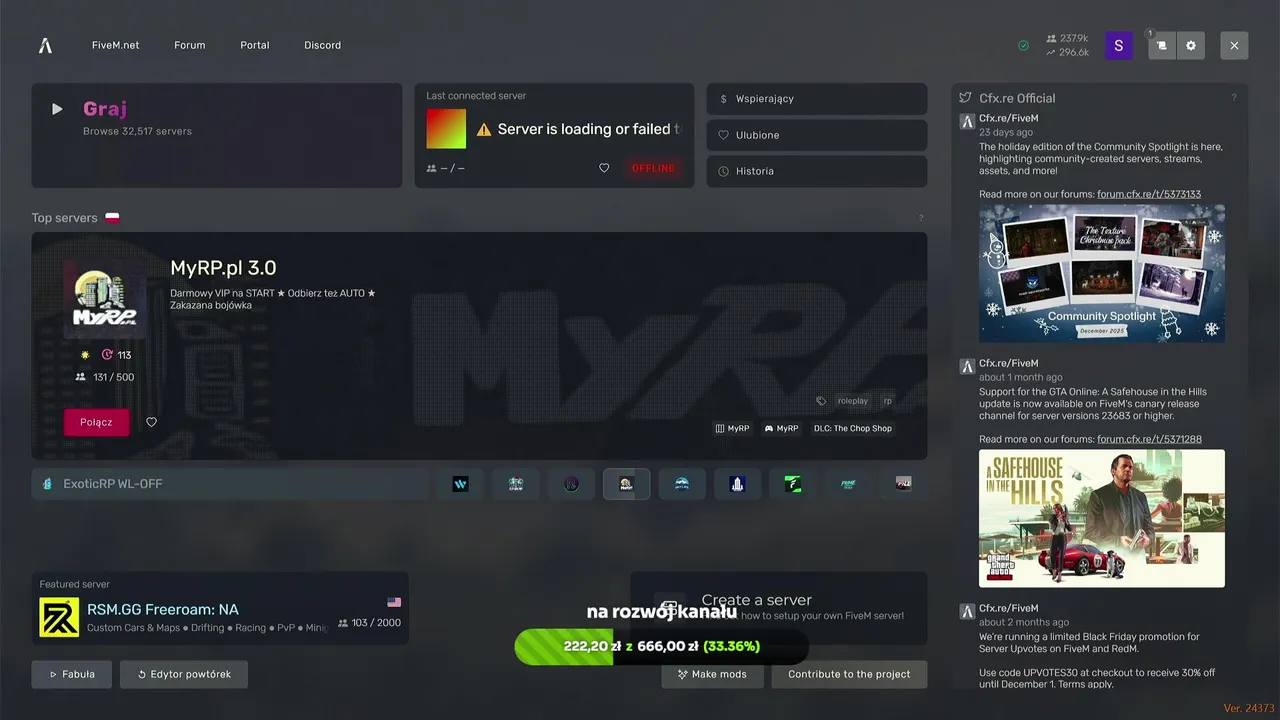The width and height of the screenshot is (1280, 720).
Task: Click the tag icon before roleplay
Action: [x=821, y=401]
